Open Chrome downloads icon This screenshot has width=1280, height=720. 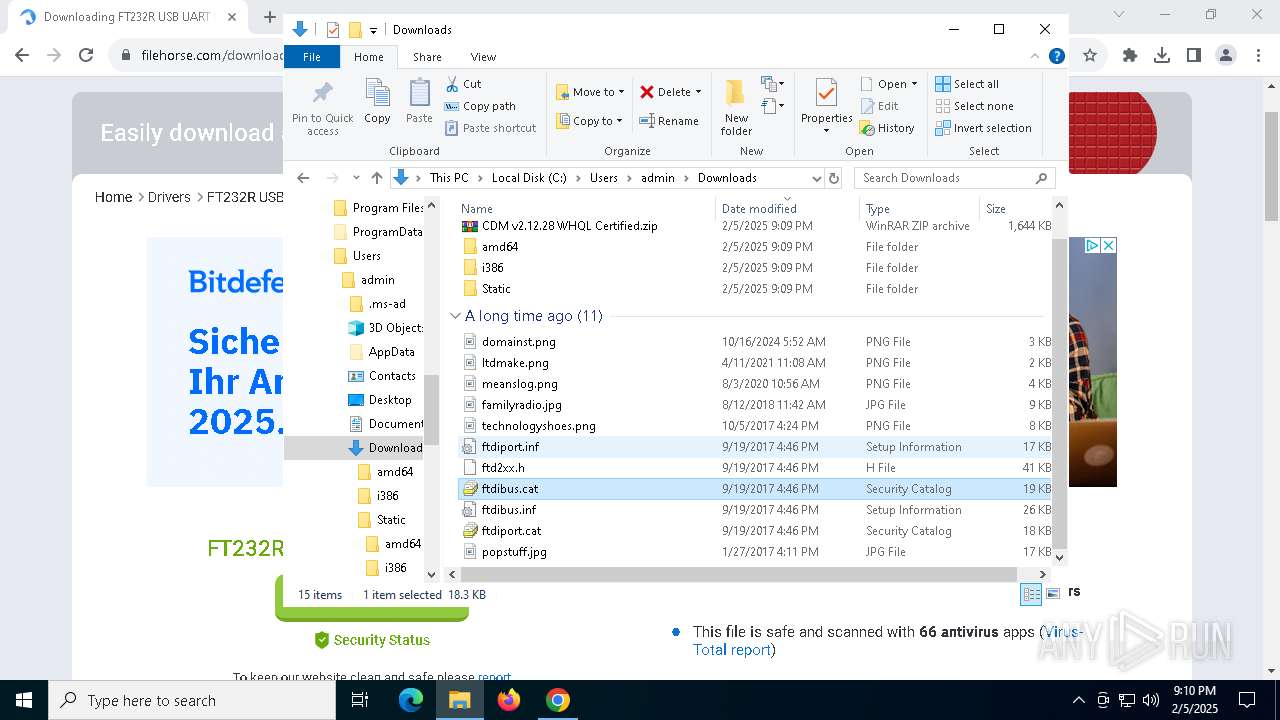click(x=1162, y=56)
